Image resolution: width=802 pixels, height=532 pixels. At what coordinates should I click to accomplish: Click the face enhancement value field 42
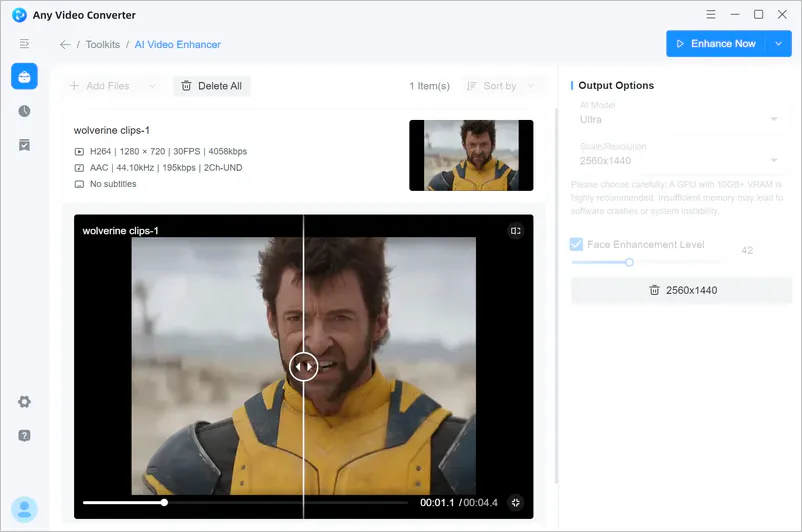pos(755,250)
